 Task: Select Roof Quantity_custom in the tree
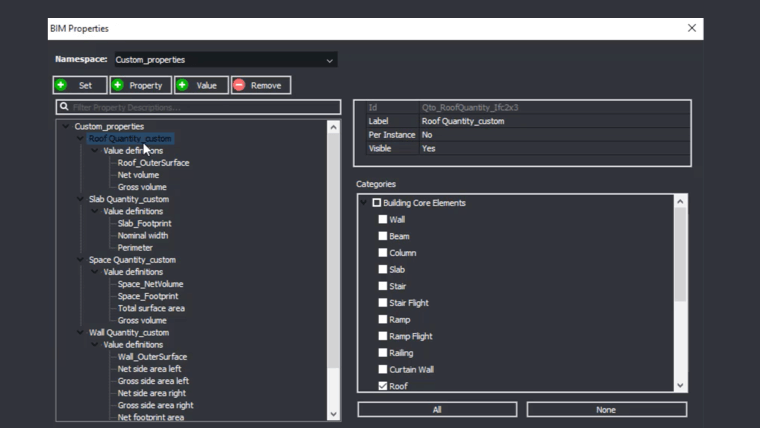pyautogui.click(x=130, y=139)
